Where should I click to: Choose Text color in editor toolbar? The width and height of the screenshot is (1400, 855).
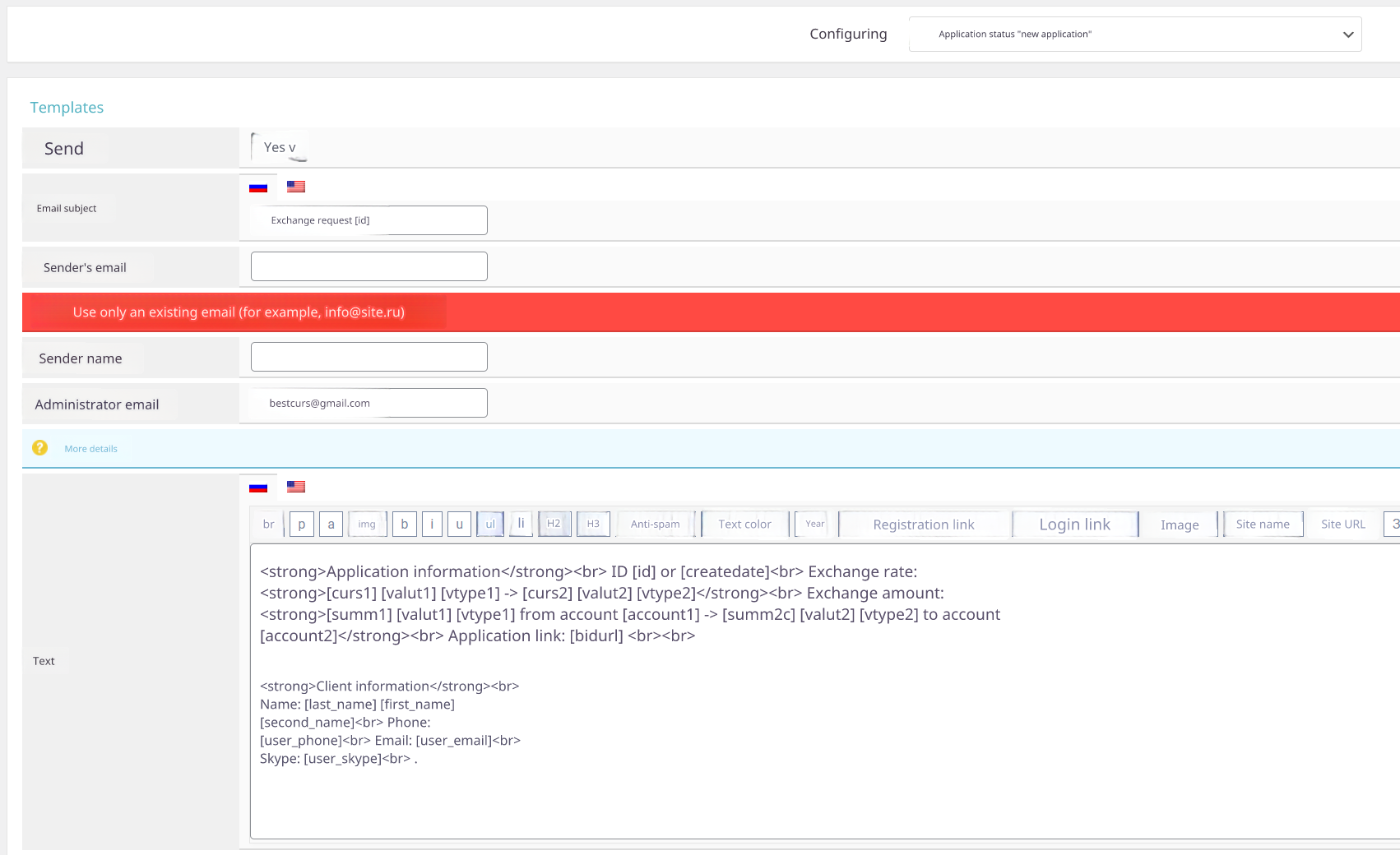(x=744, y=525)
